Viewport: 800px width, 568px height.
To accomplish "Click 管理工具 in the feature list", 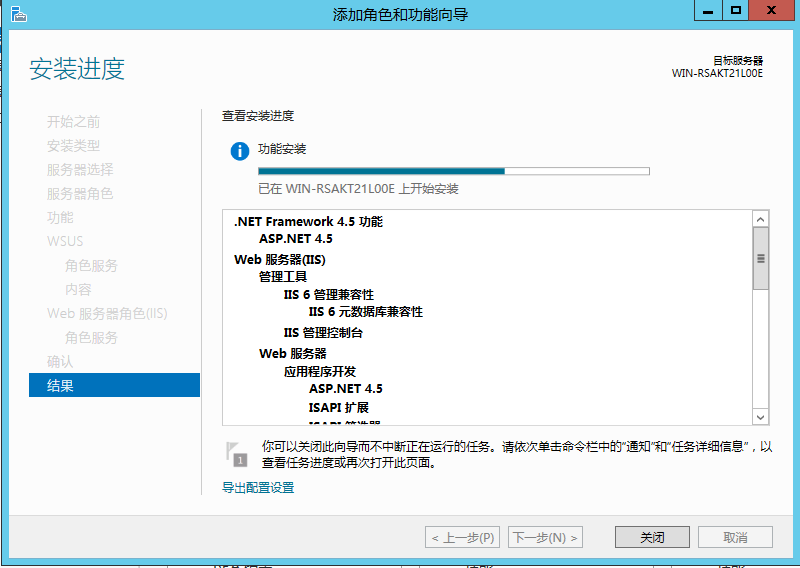I will (x=283, y=277).
